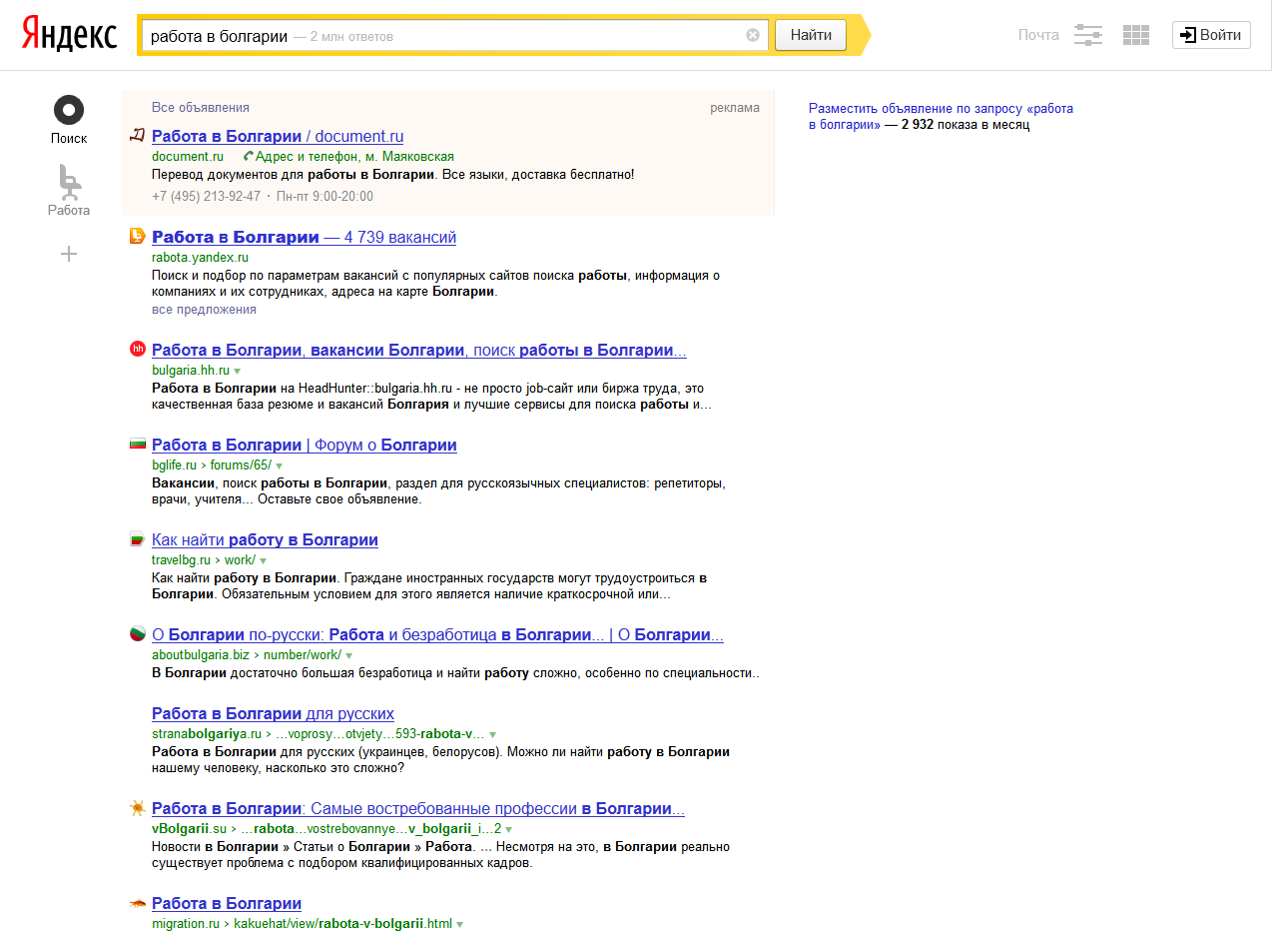Open search settings sliders icon

click(1088, 35)
